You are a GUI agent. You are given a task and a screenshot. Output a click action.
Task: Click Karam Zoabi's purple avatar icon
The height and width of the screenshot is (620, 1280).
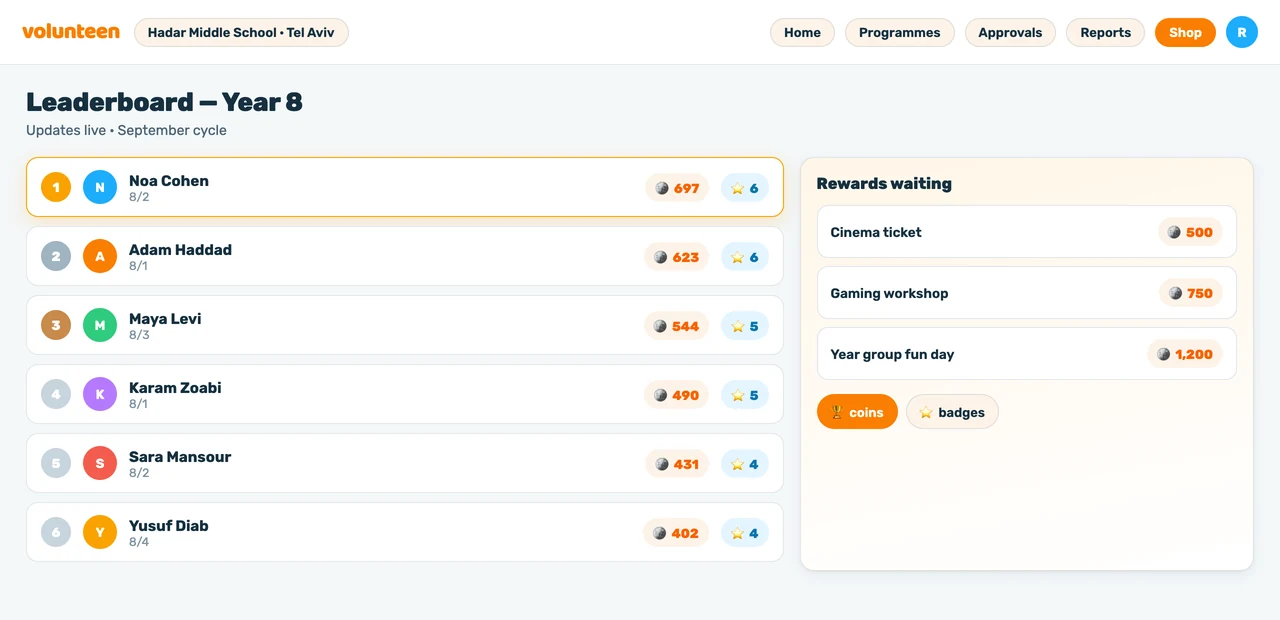point(100,394)
